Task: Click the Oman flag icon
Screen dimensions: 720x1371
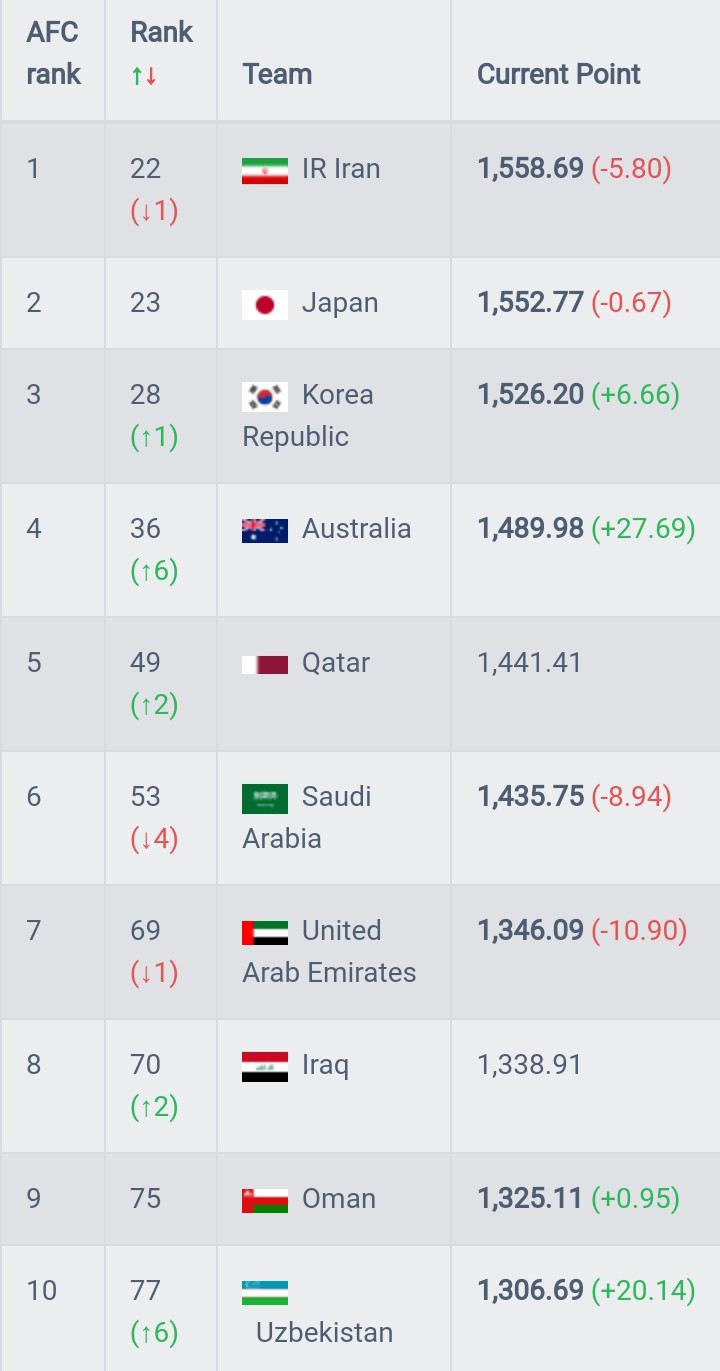Action: click(265, 1201)
